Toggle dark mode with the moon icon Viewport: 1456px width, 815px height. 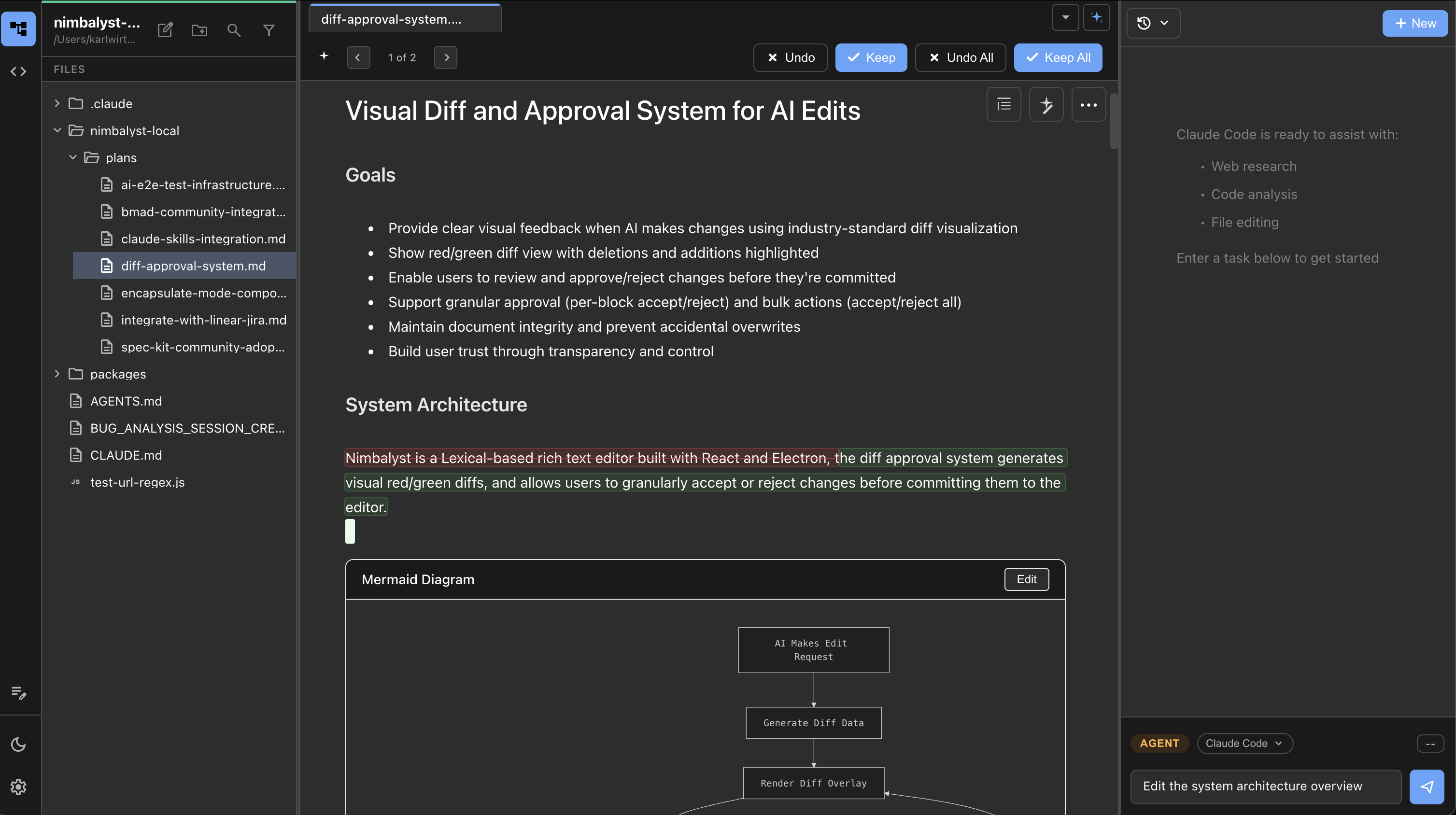[19, 745]
